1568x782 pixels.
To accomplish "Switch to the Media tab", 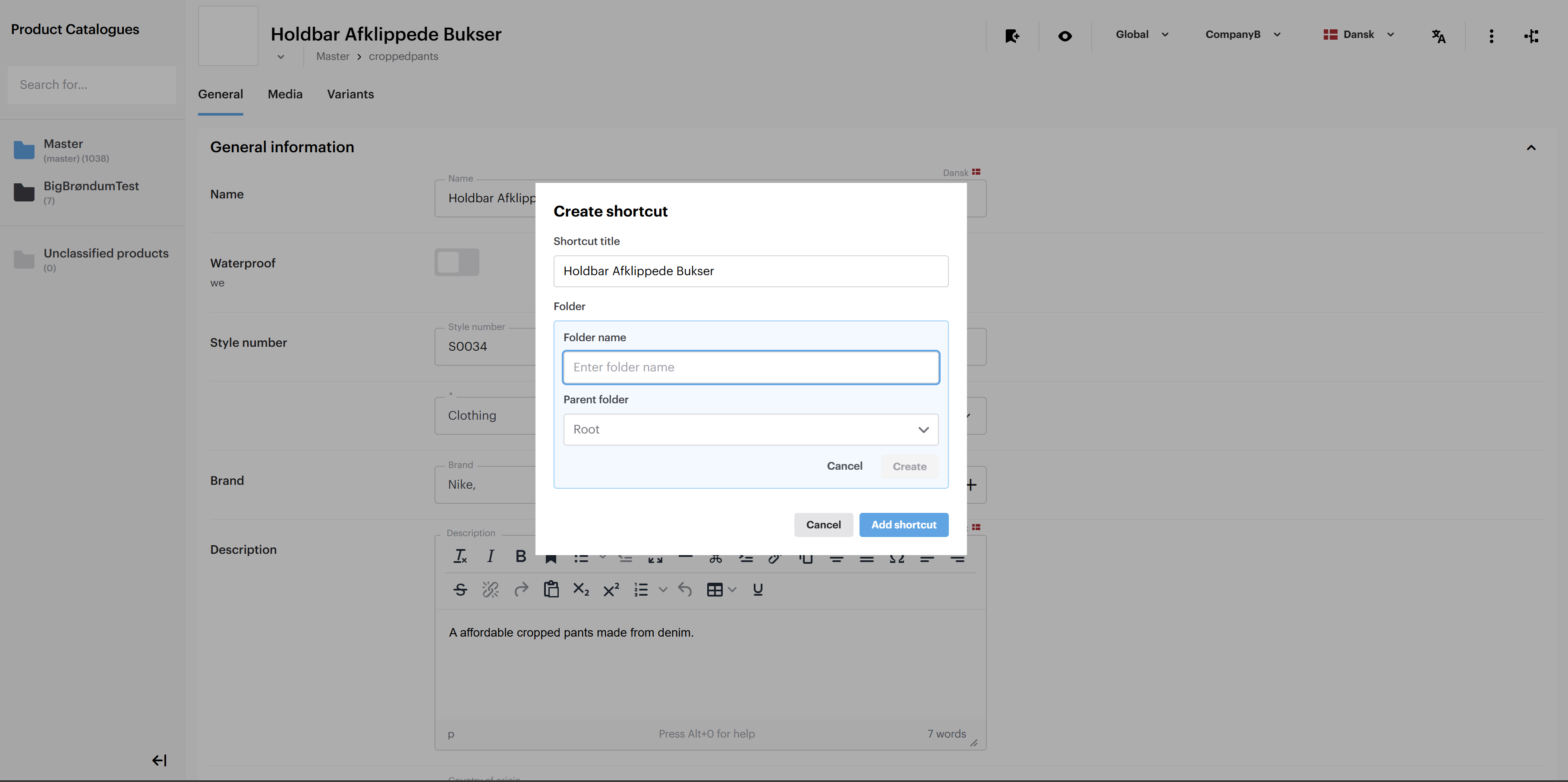I will click(x=285, y=94).
